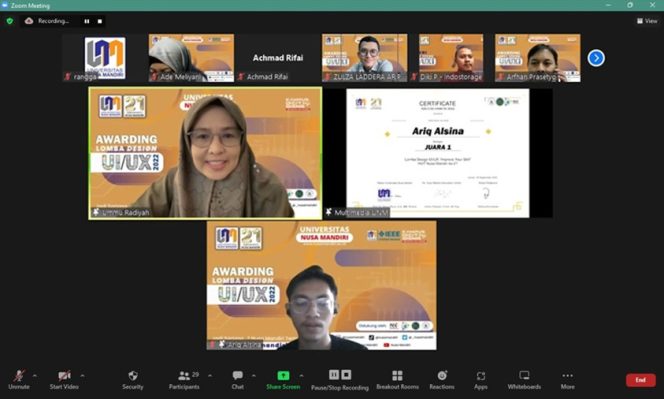Open audio options arrow next to Unmute
Image resolution: width=664 pixels, height=399 pixels.
(x=35, y=375)
